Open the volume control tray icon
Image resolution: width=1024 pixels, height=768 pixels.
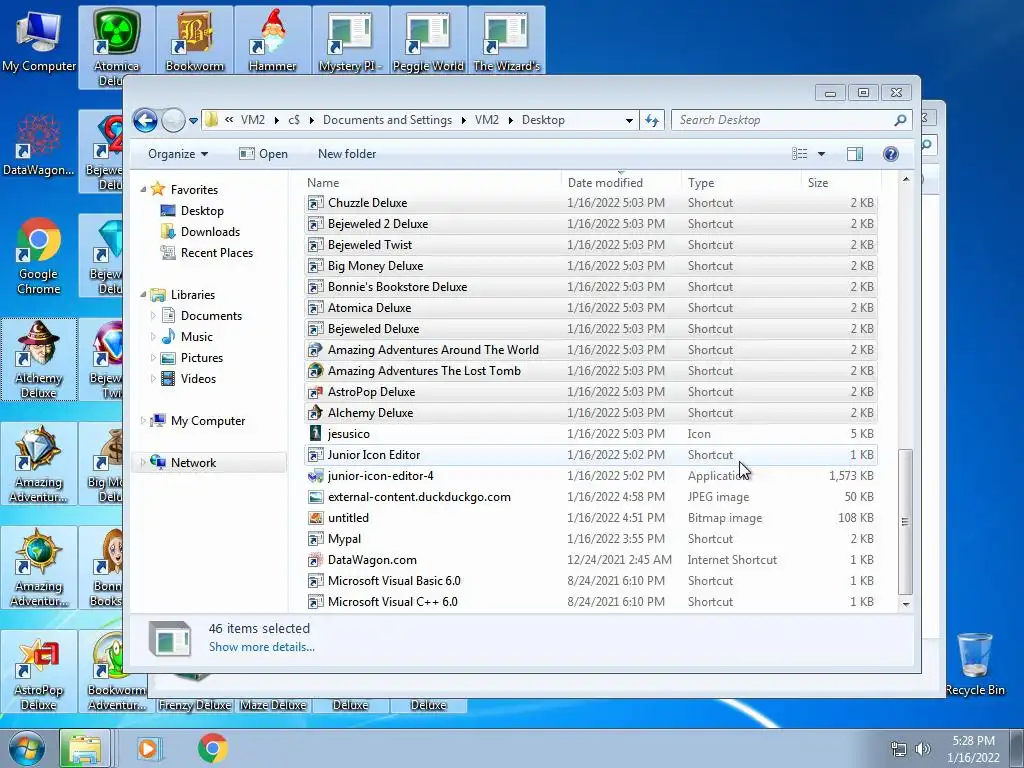point(923,749)
